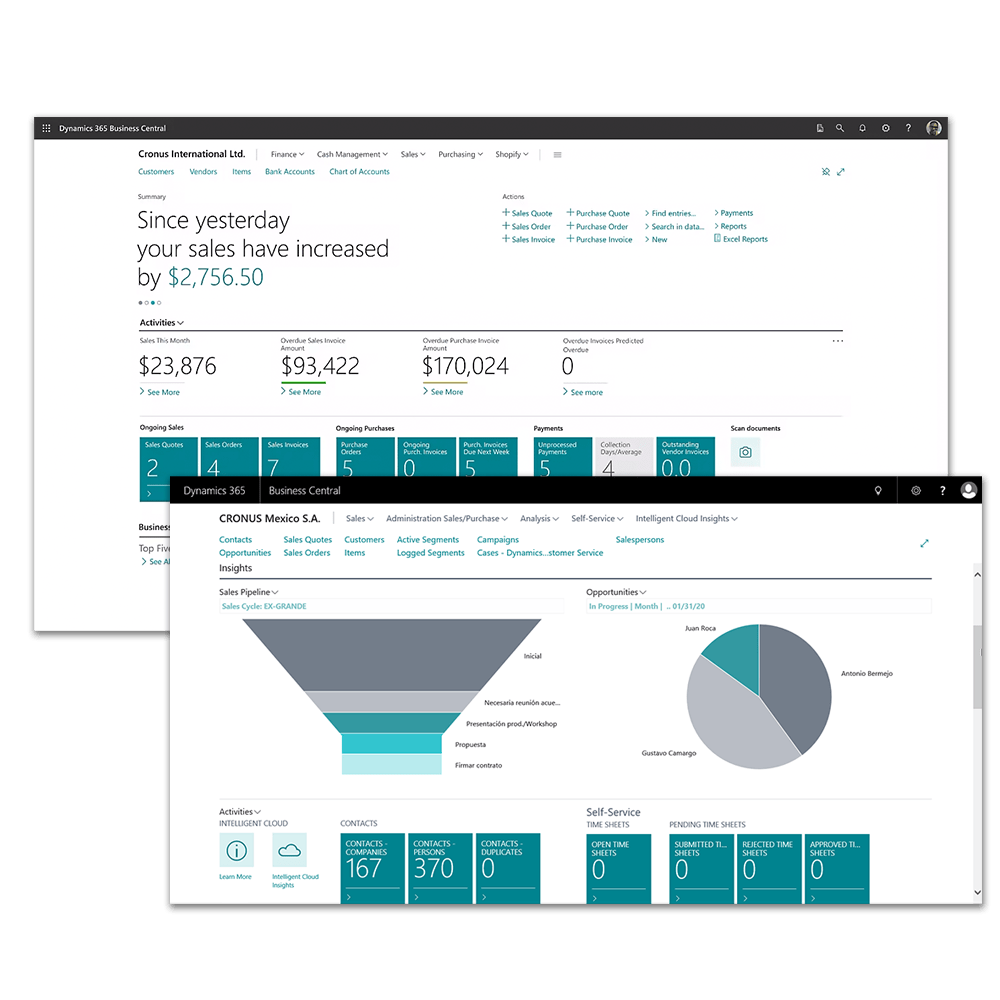Open the Activities three-dots more options

[837, 341]
